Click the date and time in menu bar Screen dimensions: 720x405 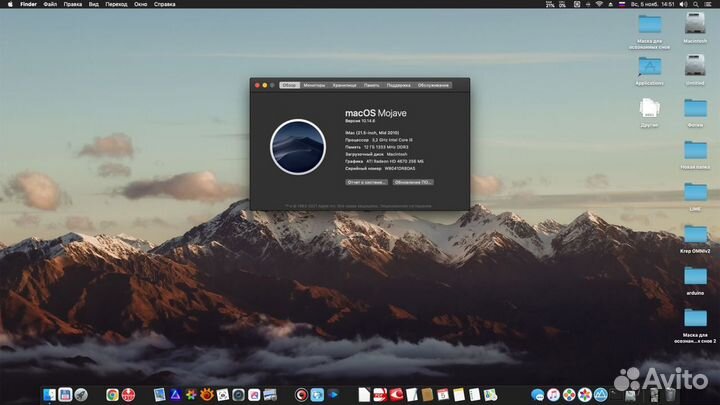point(652,4)
